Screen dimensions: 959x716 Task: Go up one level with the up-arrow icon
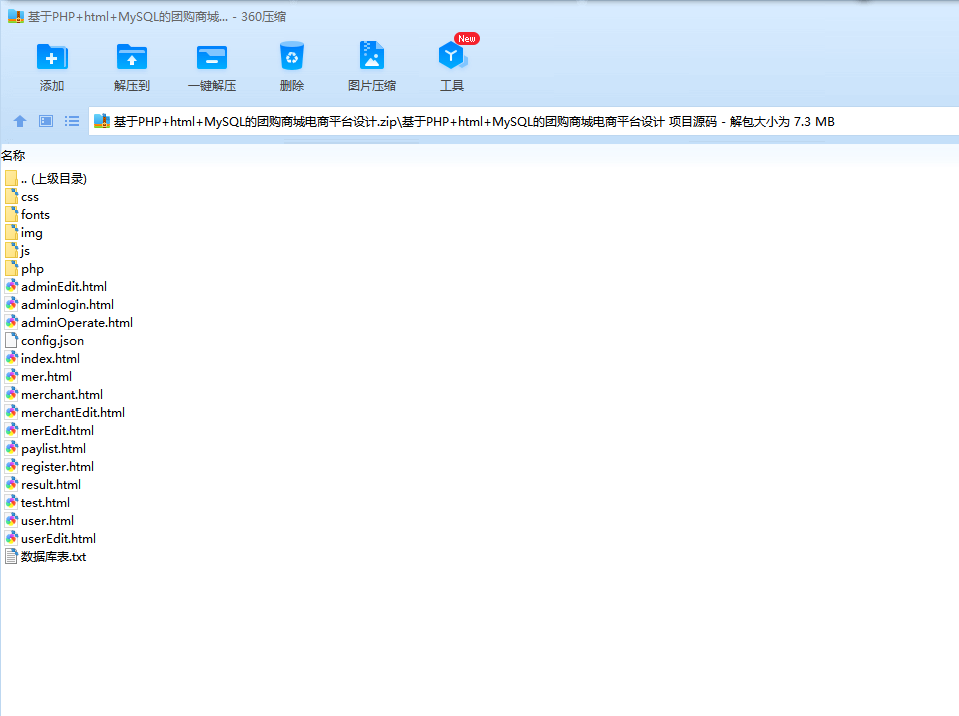(x=20, y=121)
